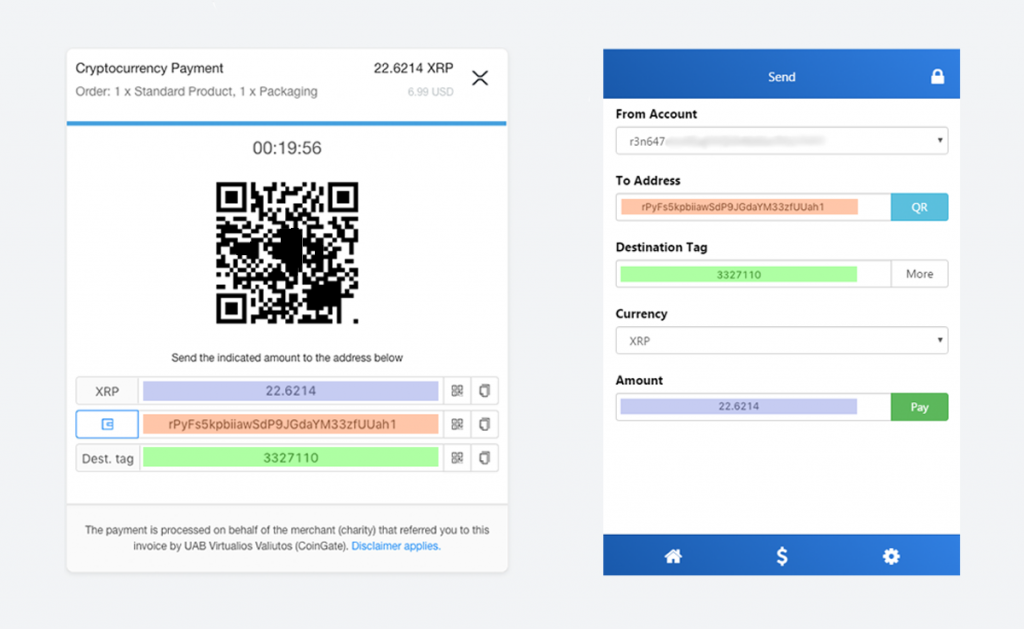This screenshot has width=1024, height=629.
Task: Click the order description line
Action: [197, 91]
